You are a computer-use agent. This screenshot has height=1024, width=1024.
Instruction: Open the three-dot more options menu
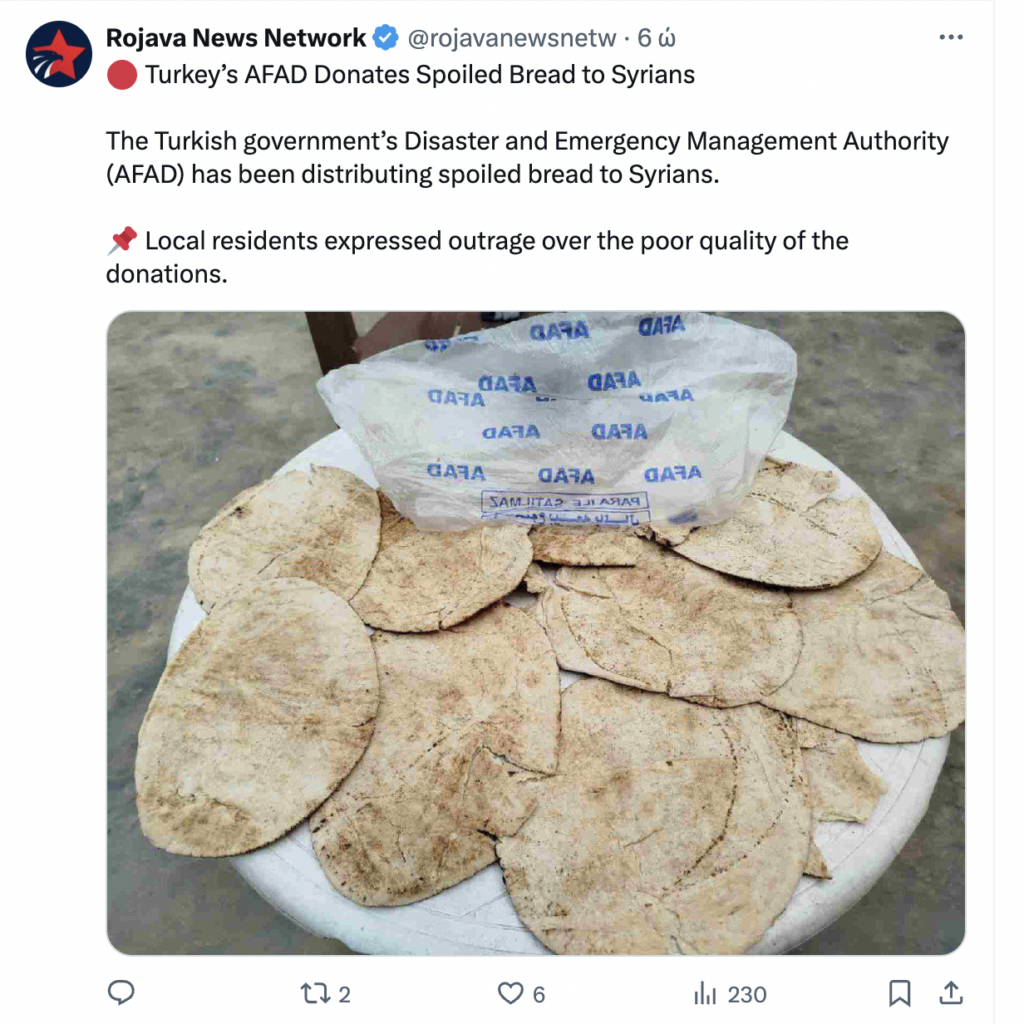point(951,37)
